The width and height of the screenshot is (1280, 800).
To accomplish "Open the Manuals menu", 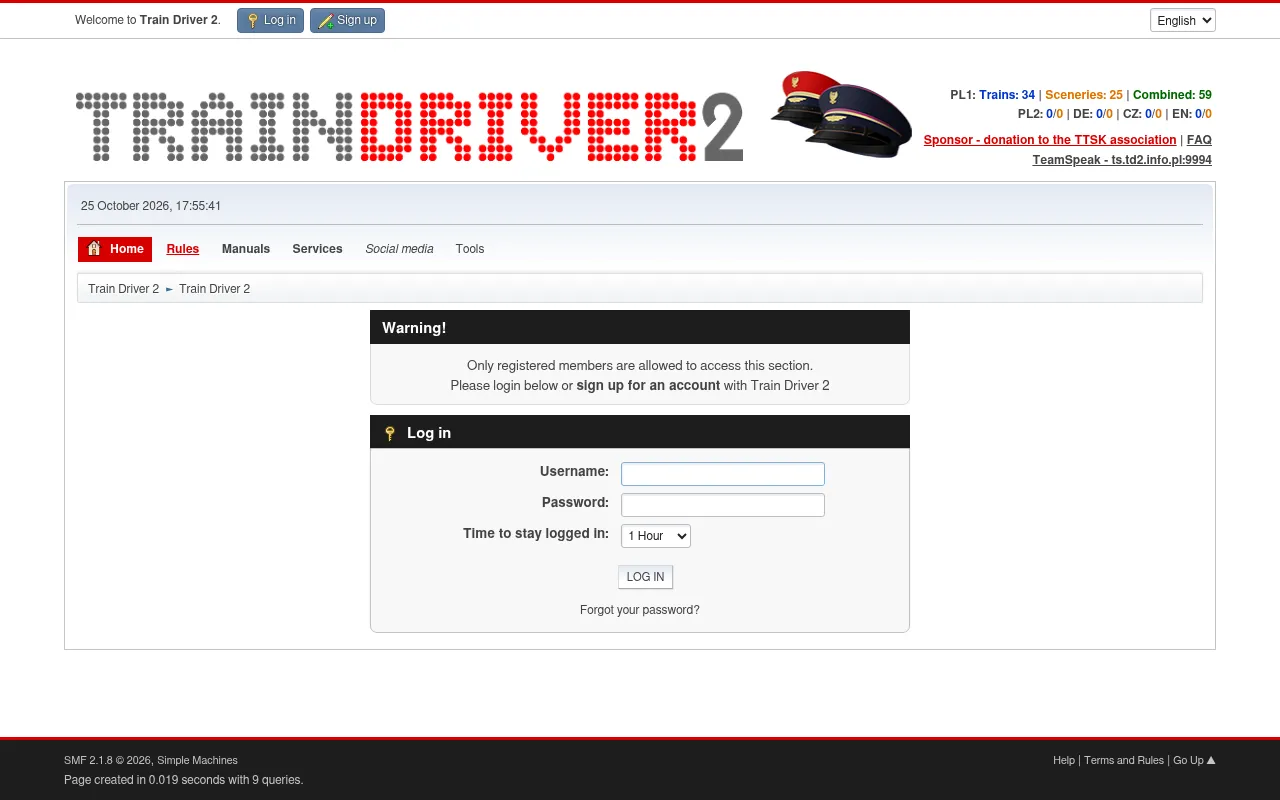I will coord(246,249).
